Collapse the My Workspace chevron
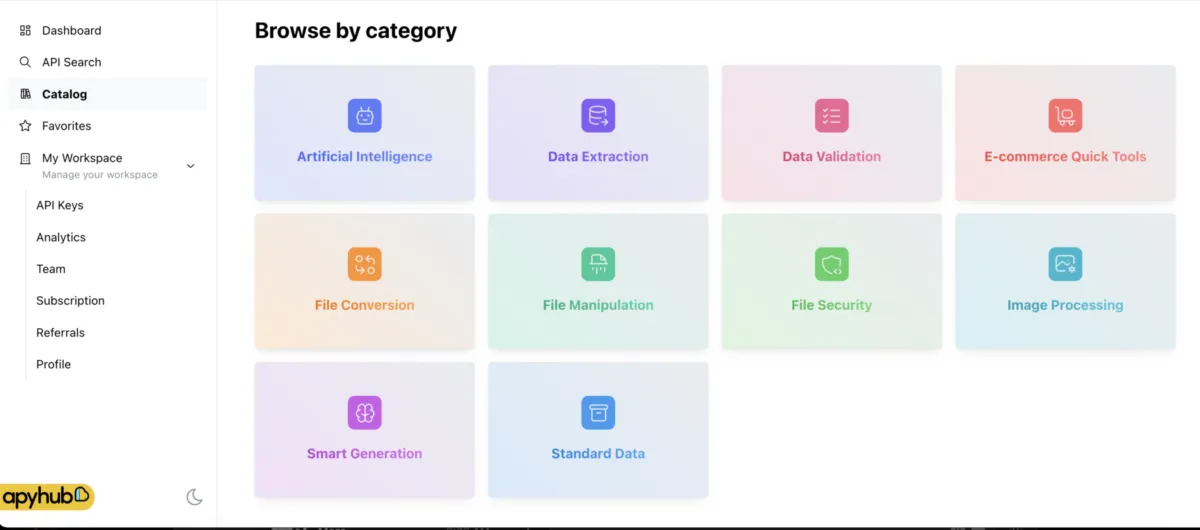 (x=191, y=166)
